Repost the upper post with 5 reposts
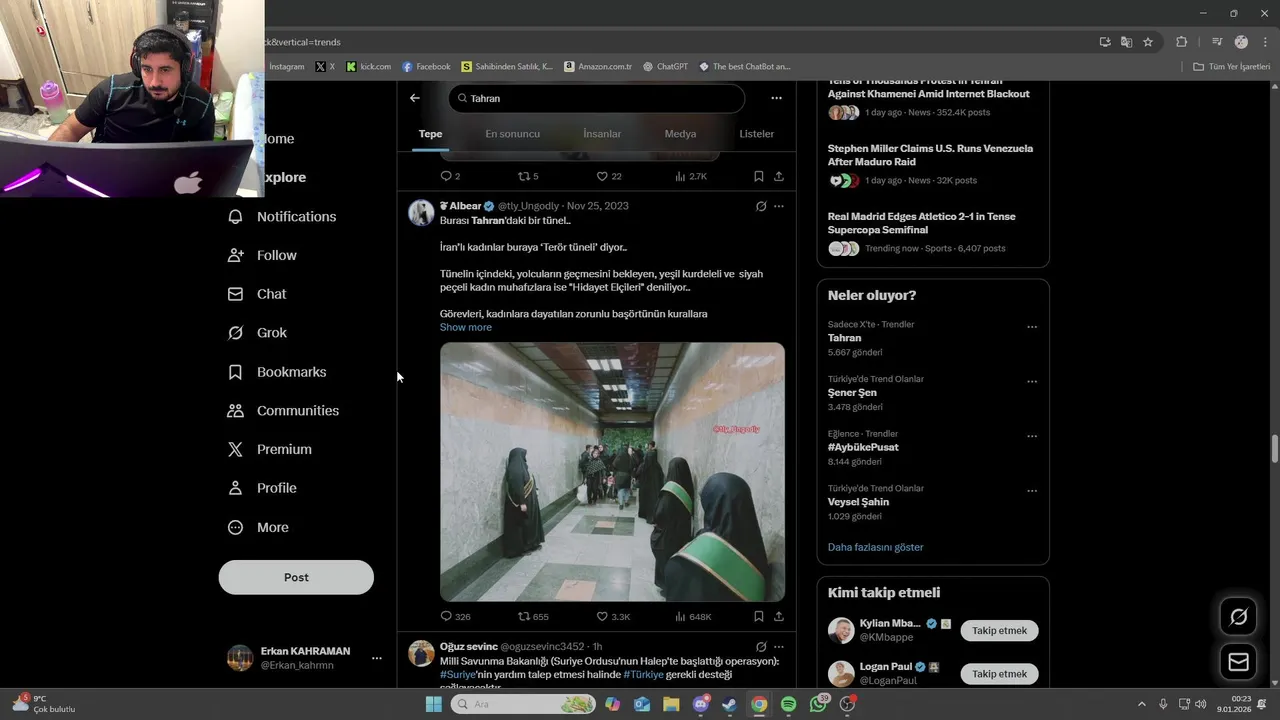The width and height of the screenshot is (1280, 720). (529, 176)
